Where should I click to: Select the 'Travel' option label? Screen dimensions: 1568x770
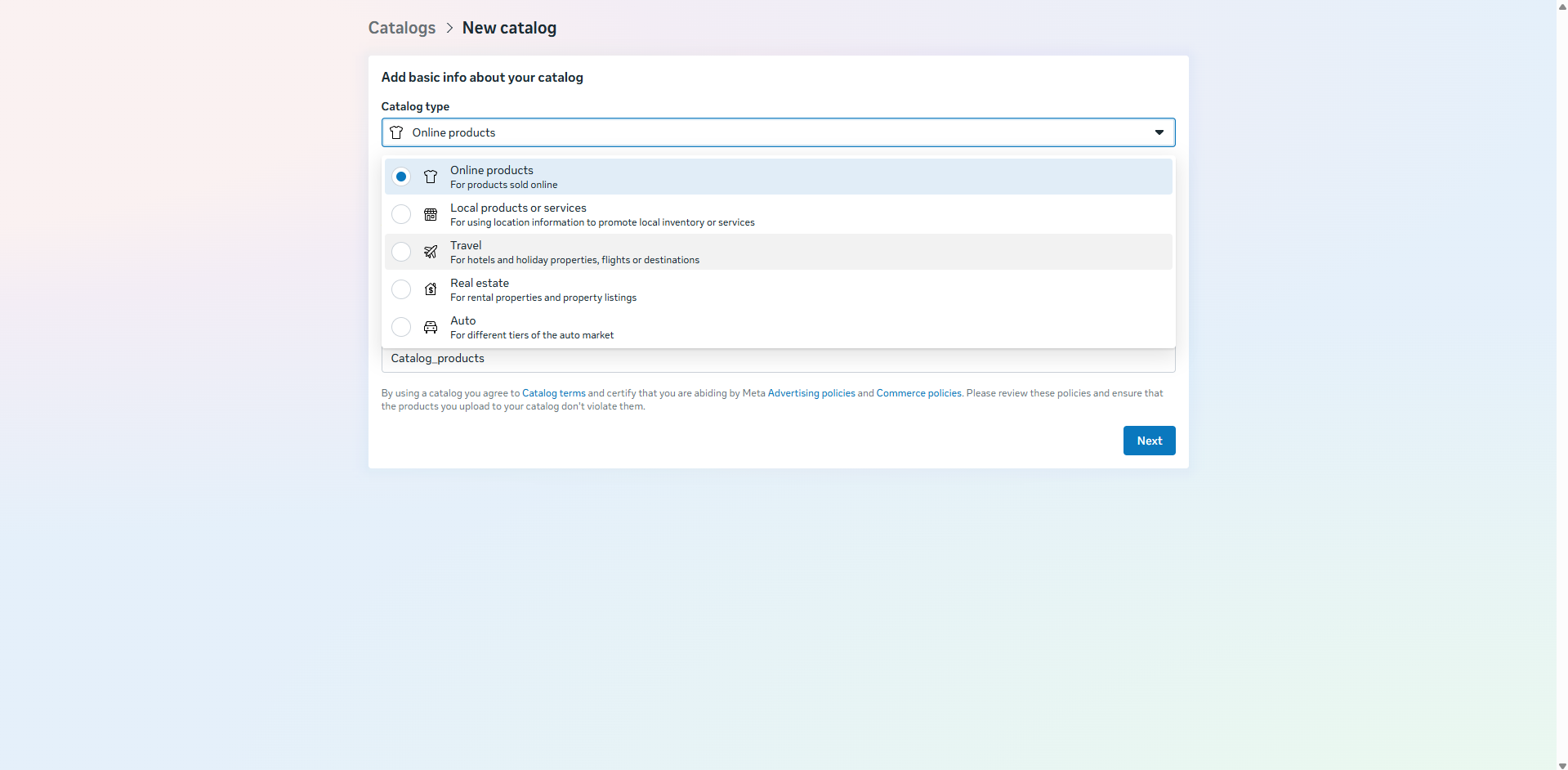[466, 245]
